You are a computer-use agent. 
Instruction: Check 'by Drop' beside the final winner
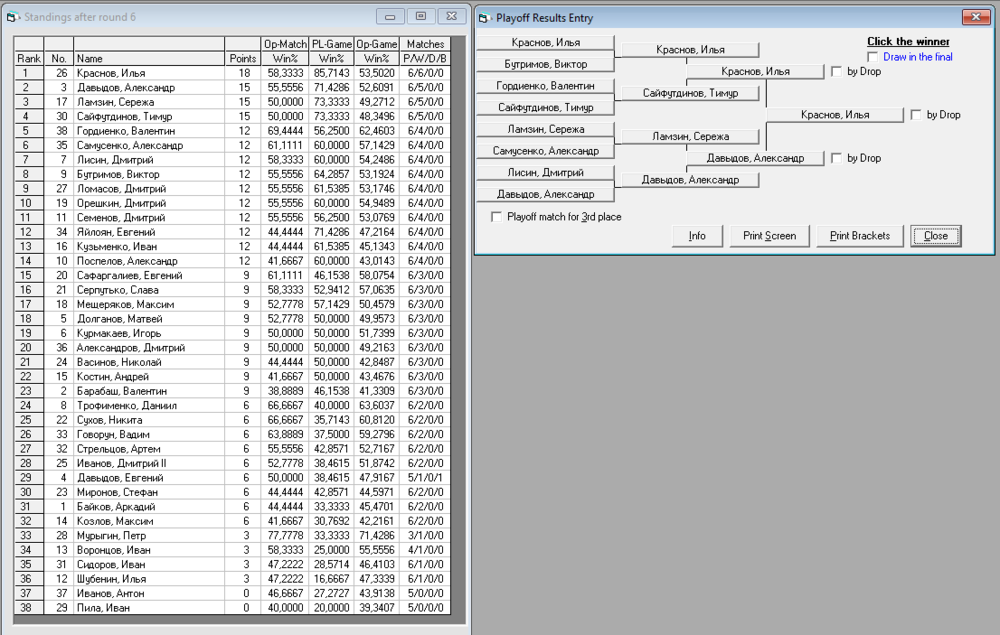(x=916, y=115)
